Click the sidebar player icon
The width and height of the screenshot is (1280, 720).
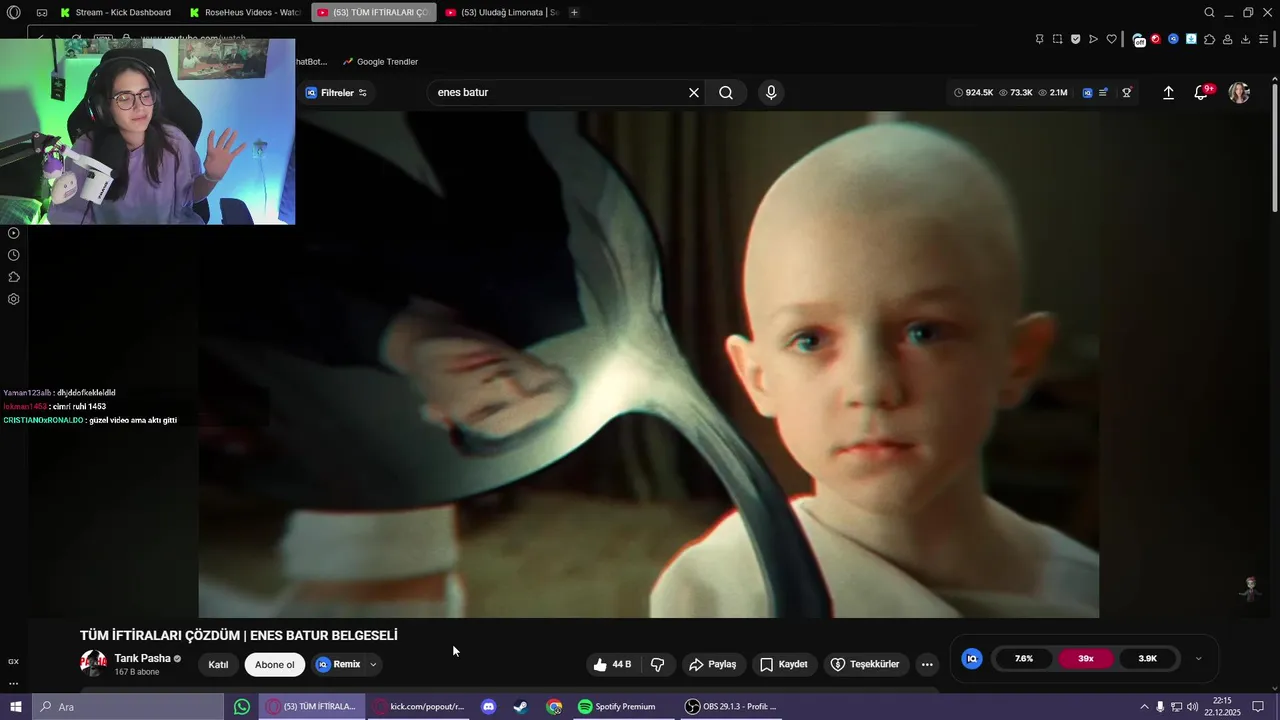pos(13,233)
